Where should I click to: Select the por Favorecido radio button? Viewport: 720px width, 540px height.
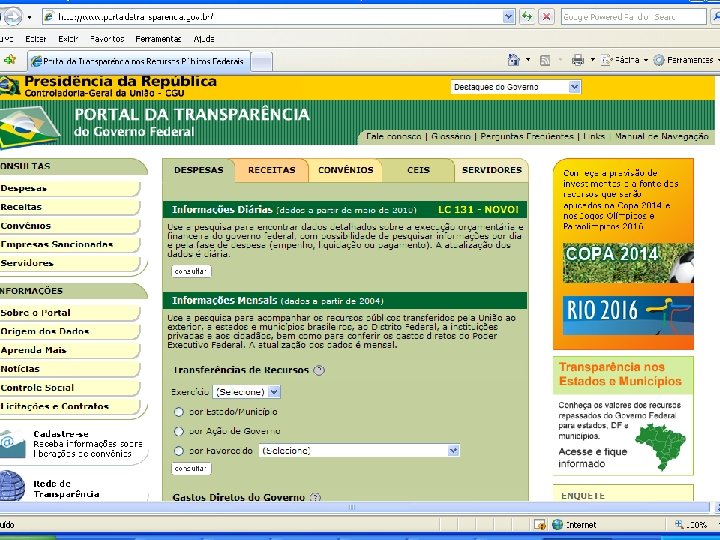[179, 451]
